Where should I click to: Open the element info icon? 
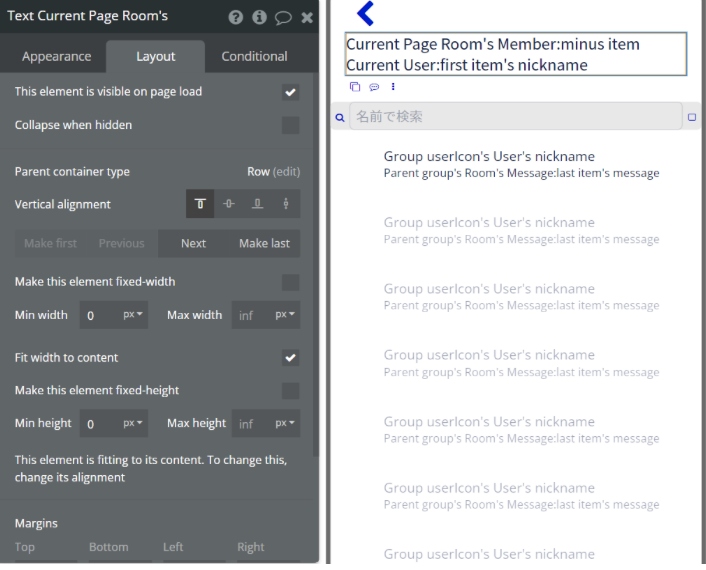pos(259,17)
